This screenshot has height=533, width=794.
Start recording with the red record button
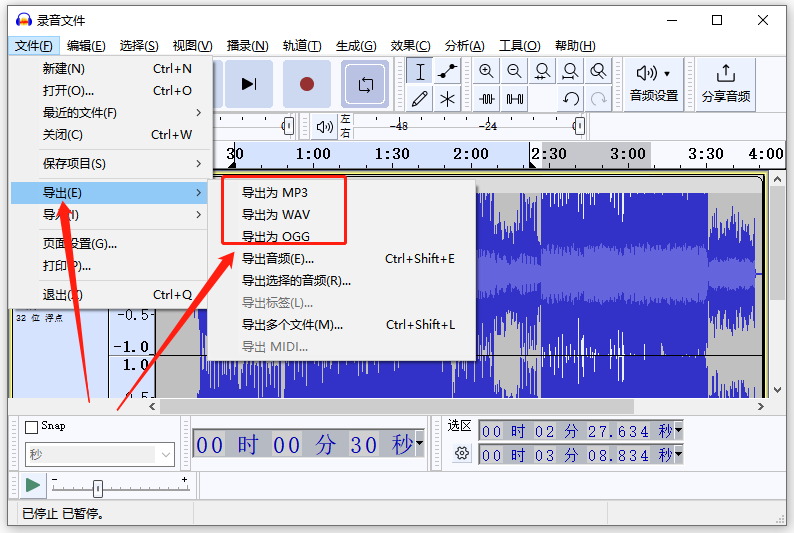tap(307, 84)
